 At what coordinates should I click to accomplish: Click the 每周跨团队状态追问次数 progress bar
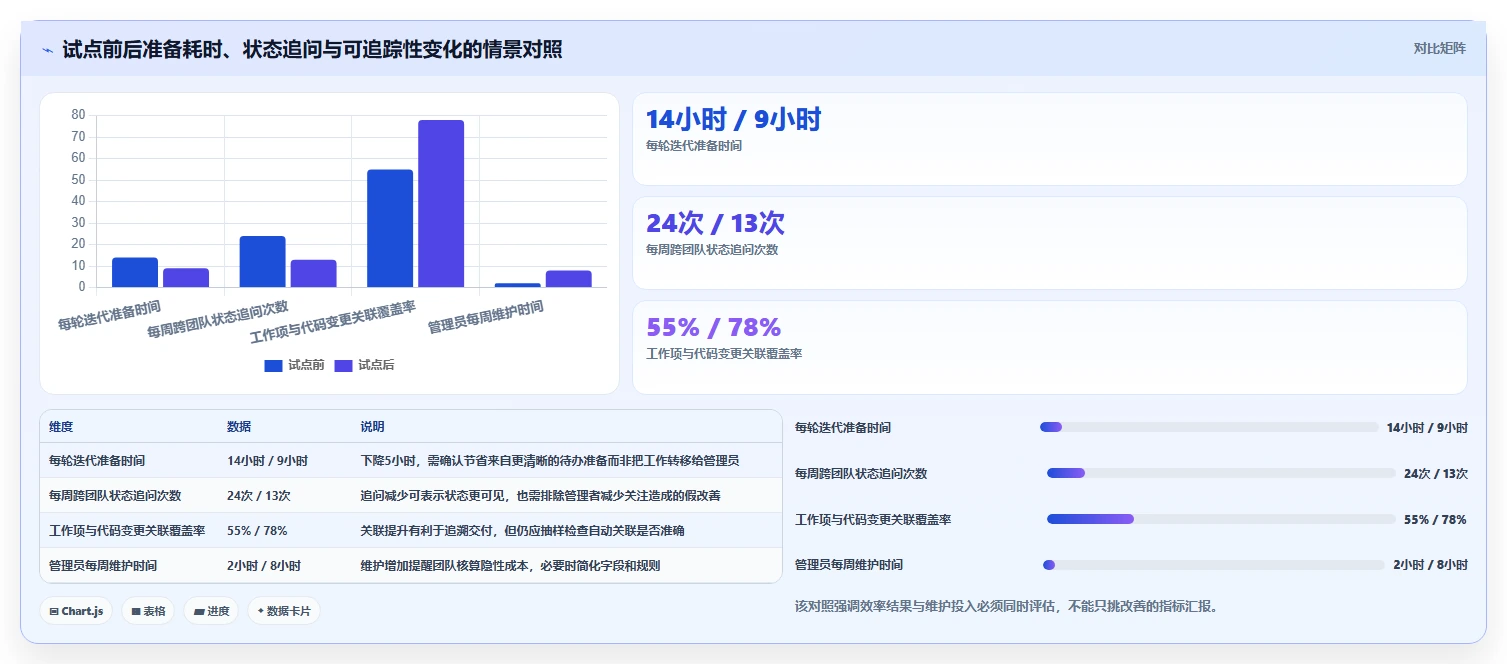click(1221, 473)
